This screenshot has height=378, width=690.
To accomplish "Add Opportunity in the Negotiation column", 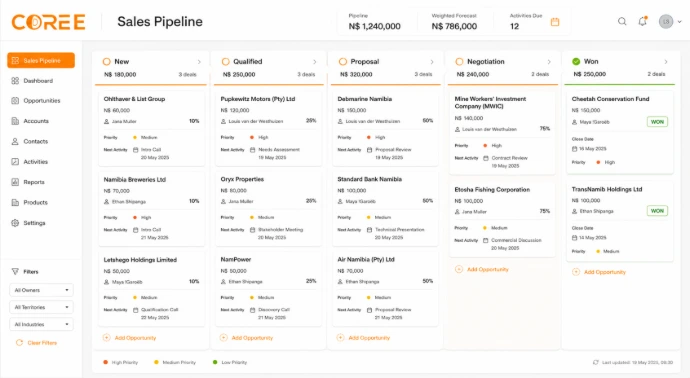I will point(482,269).
